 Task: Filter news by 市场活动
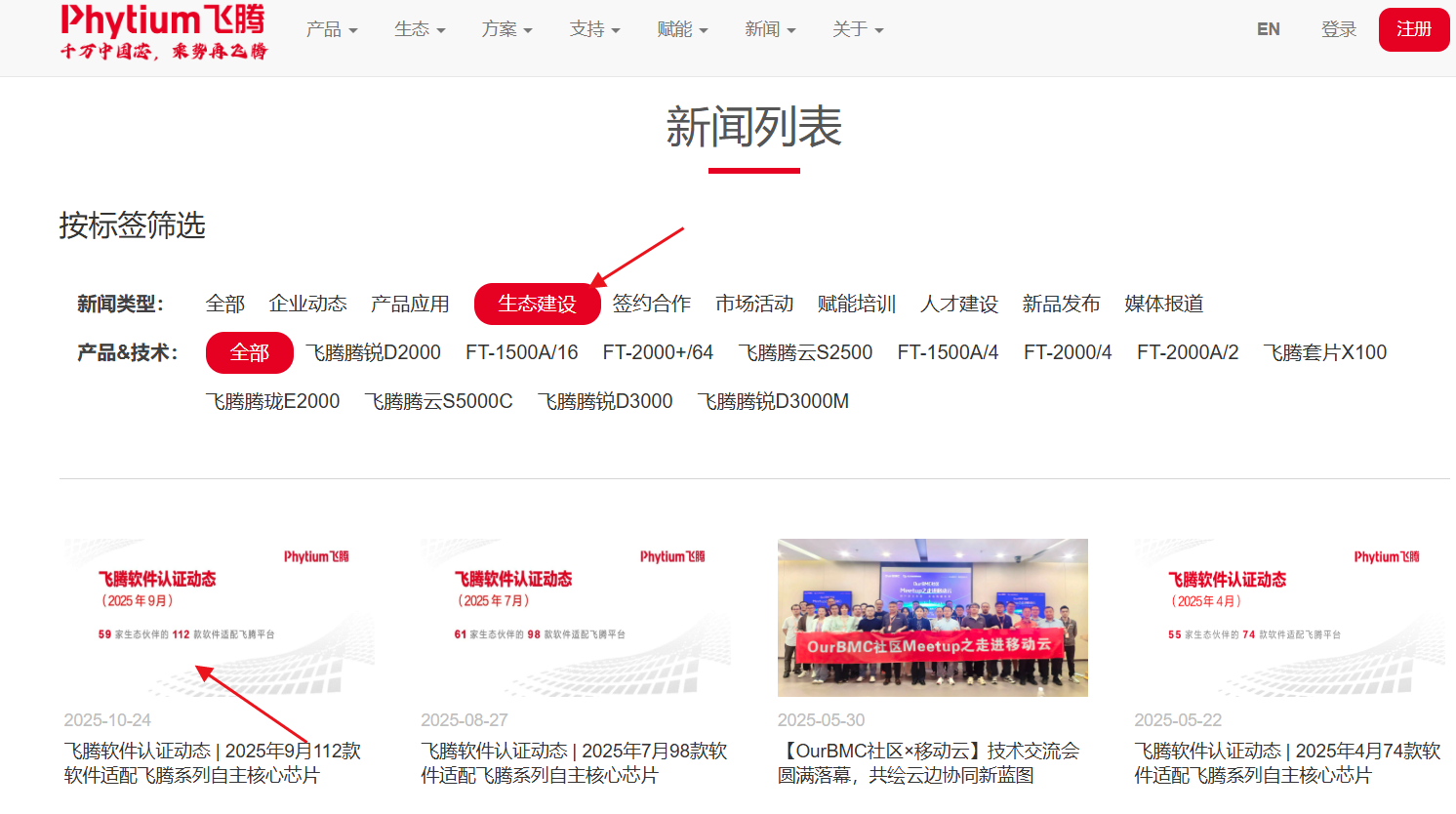pos(754,304)
